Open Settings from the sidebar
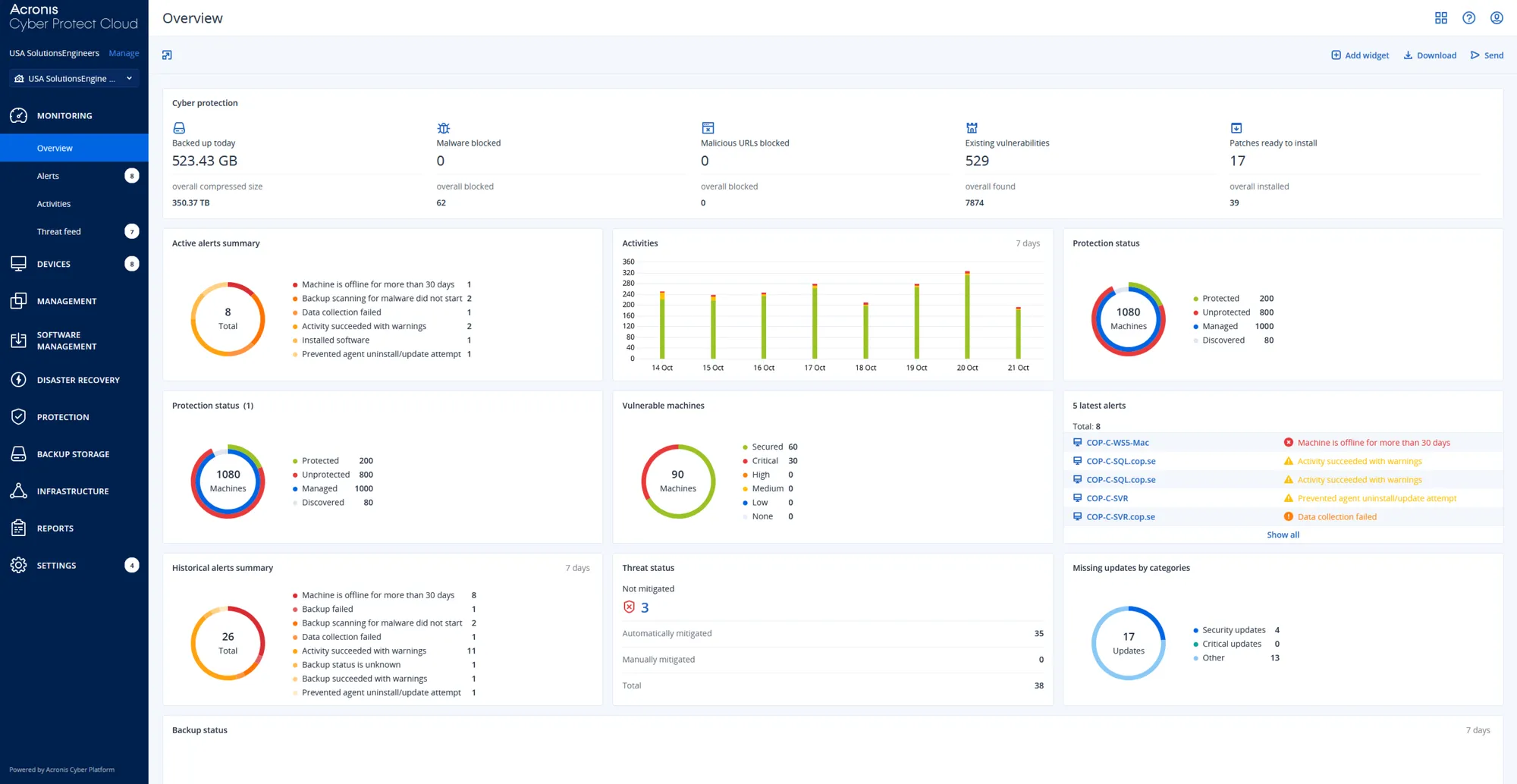Screen dimensions: 1517x784 [x=56, y=566]
